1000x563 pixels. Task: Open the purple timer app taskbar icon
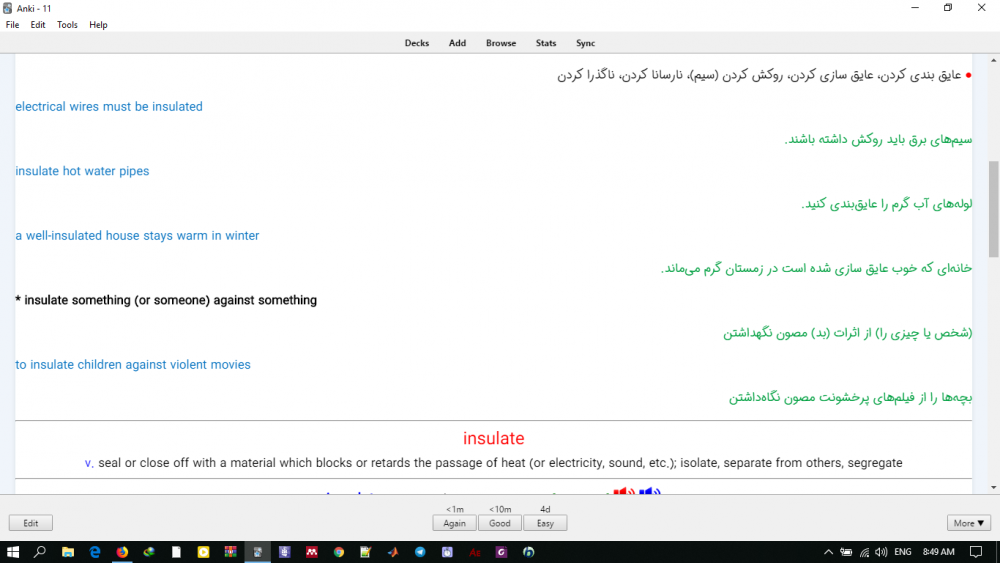tap(447, 552)
